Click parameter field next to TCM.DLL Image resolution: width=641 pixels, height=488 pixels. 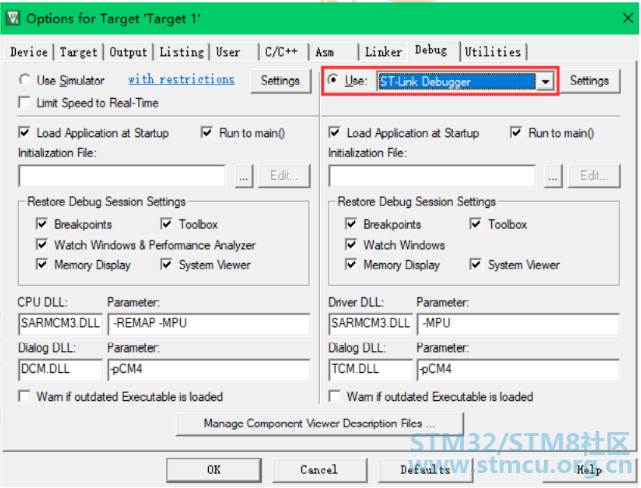(x=518, y=369)
